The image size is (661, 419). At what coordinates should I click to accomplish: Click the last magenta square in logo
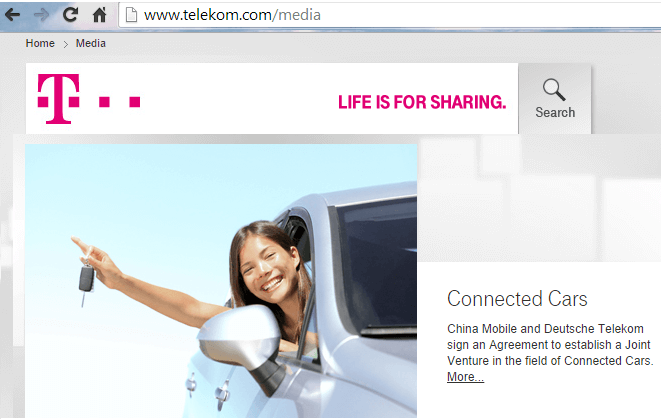click(x=134, y=102)
